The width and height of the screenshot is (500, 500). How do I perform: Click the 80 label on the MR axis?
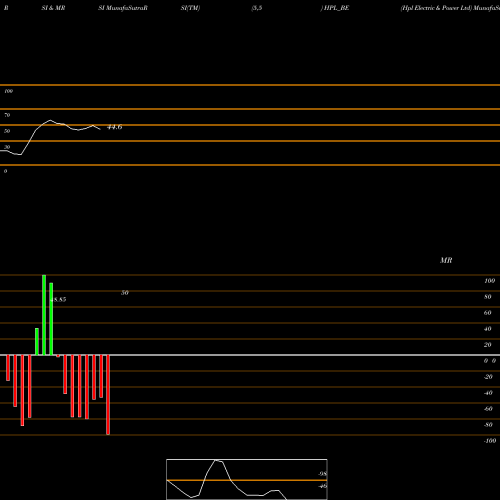pyautogui.click(x=488, y=297)
